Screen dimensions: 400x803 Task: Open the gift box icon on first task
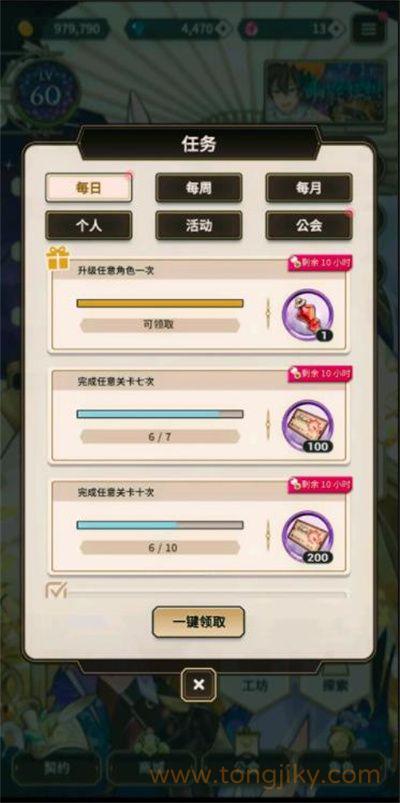pyautogui.click(x=58, y=258)
